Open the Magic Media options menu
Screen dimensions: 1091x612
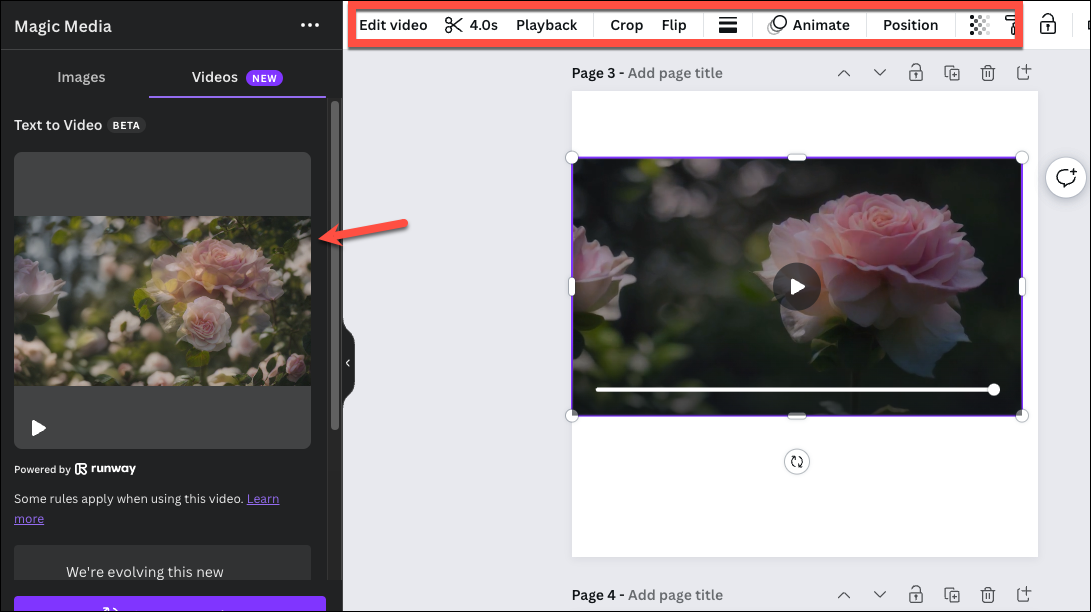coord(309,25)
